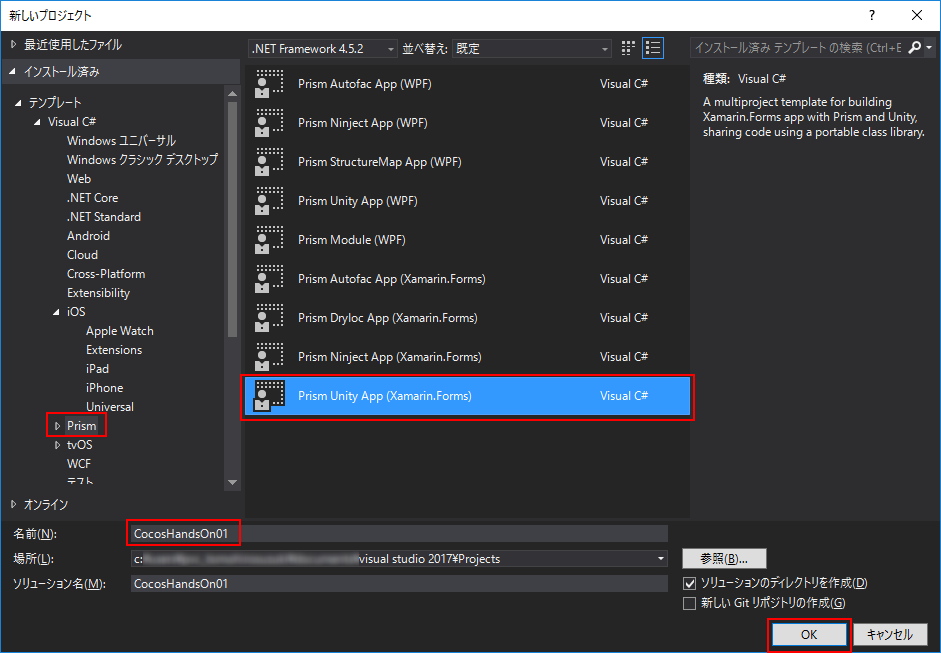Open the .NET Framework 4.5.2 dropdown
The image size is (941, 653).
[323, 49]
